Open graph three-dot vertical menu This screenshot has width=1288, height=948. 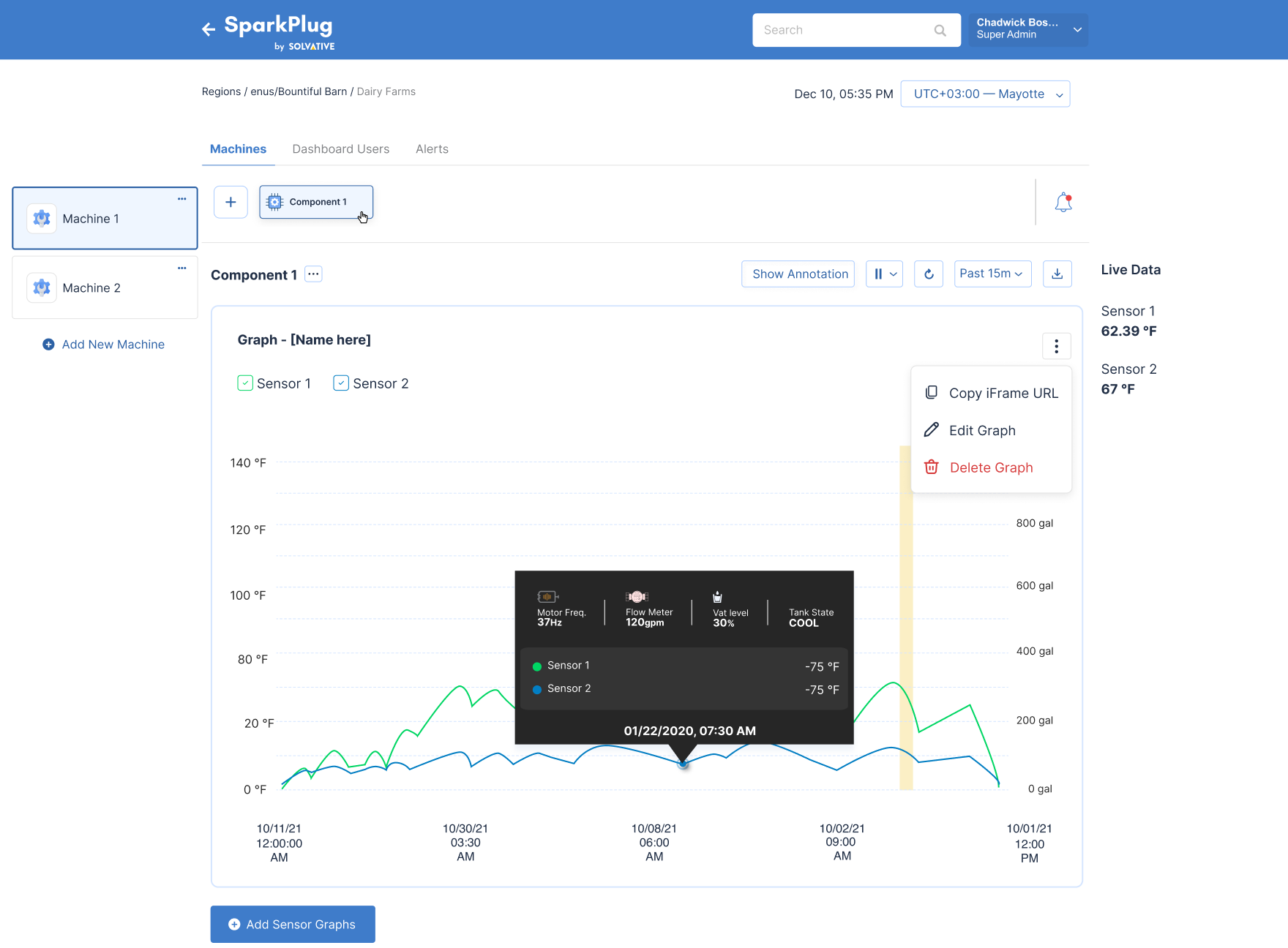click(1056, 346)
